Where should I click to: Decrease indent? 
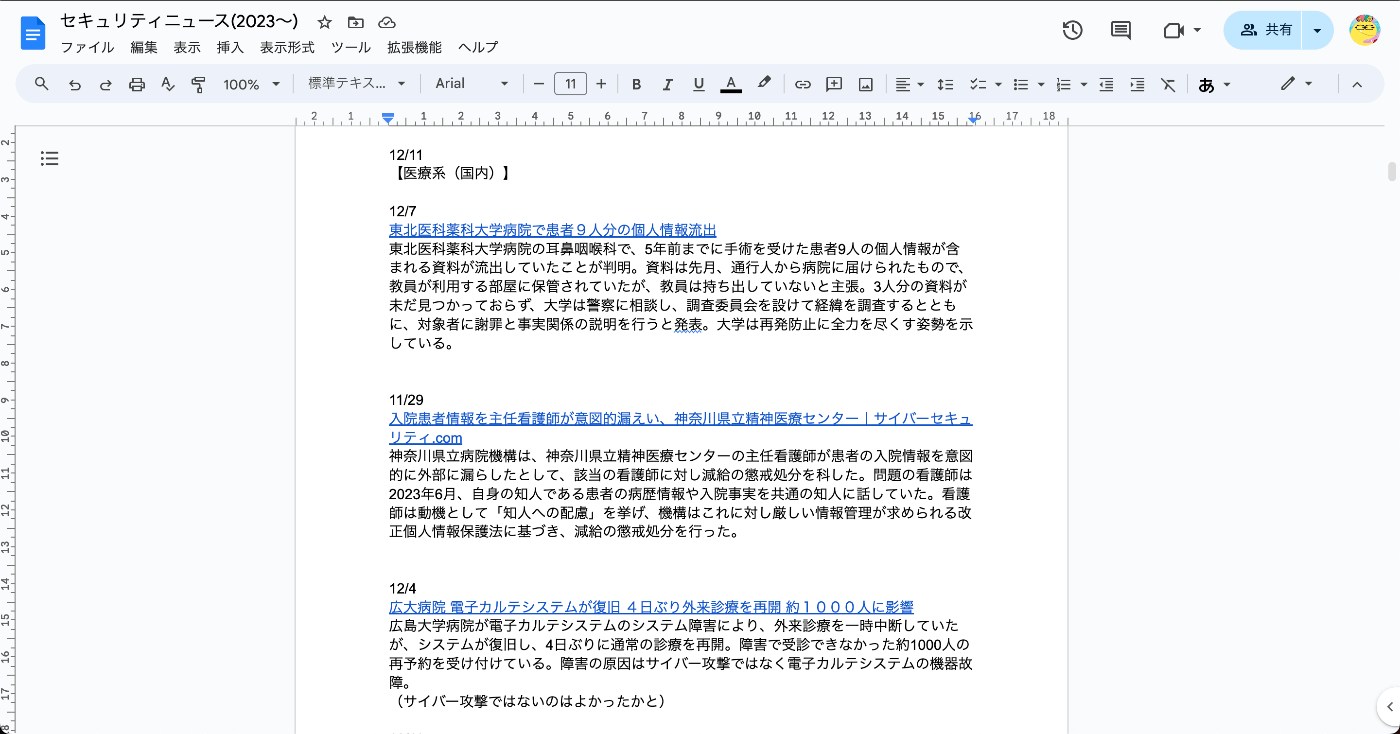[1106, 84]
